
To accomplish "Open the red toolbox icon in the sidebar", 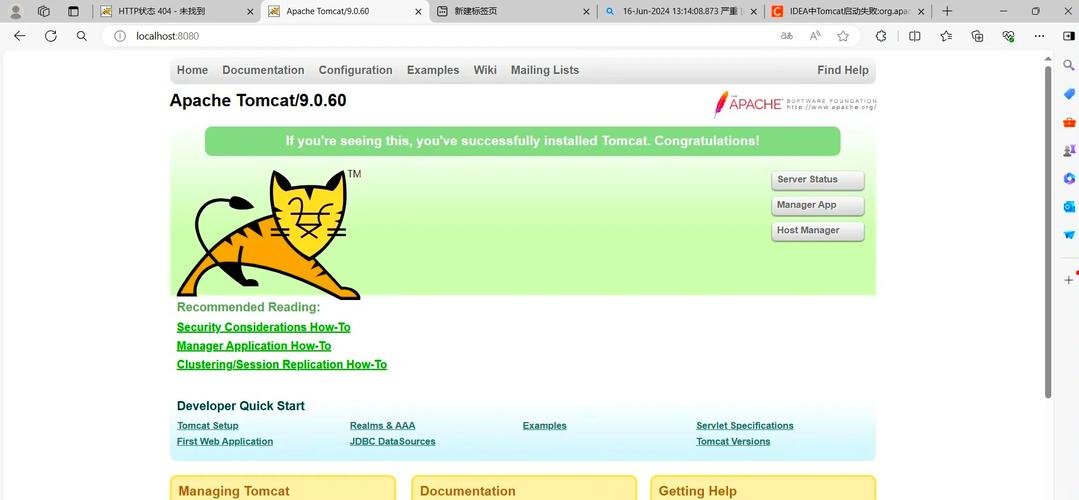I will point(1068,122).
